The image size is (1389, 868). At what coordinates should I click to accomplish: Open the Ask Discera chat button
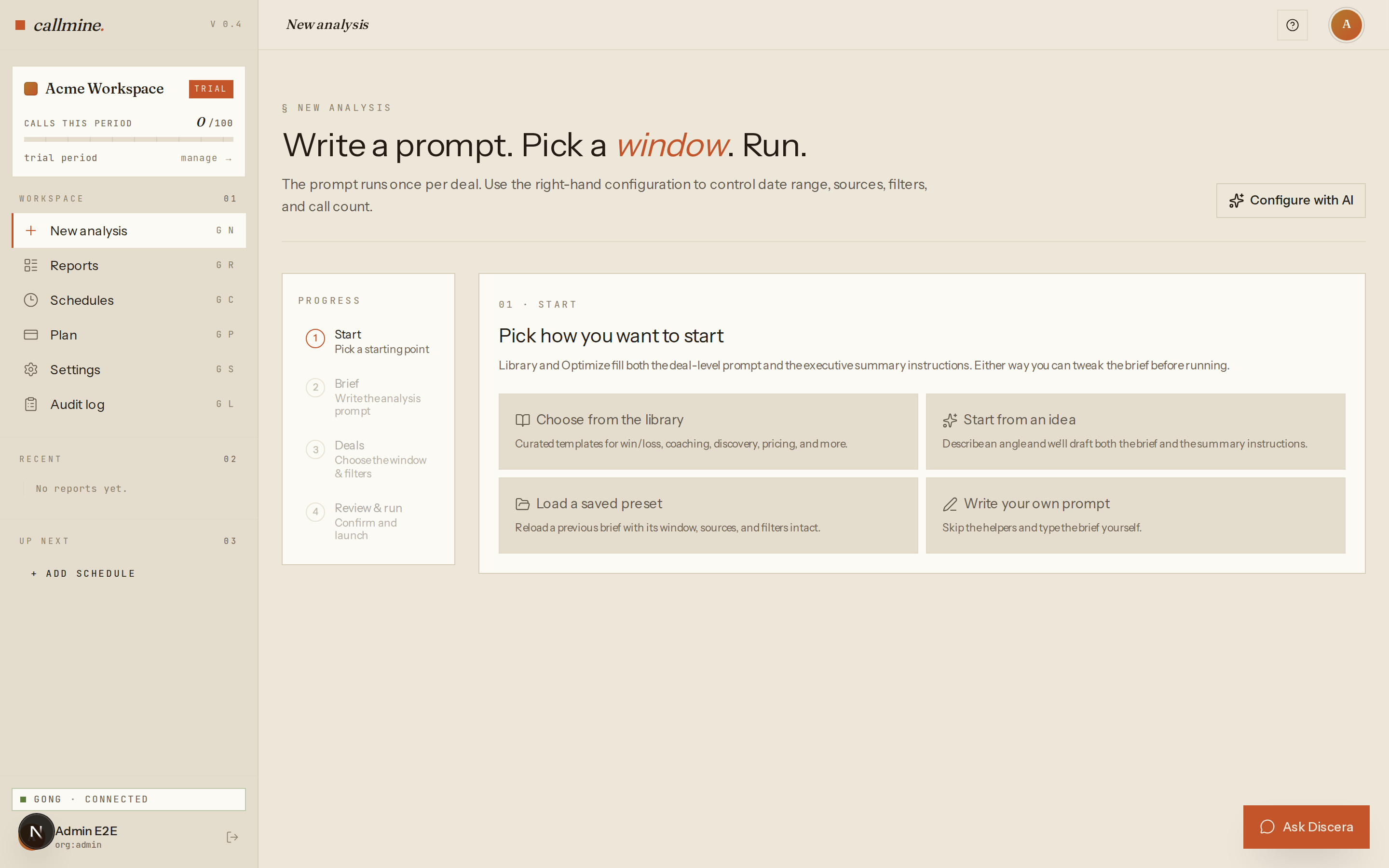click(x=1306, y=827)
